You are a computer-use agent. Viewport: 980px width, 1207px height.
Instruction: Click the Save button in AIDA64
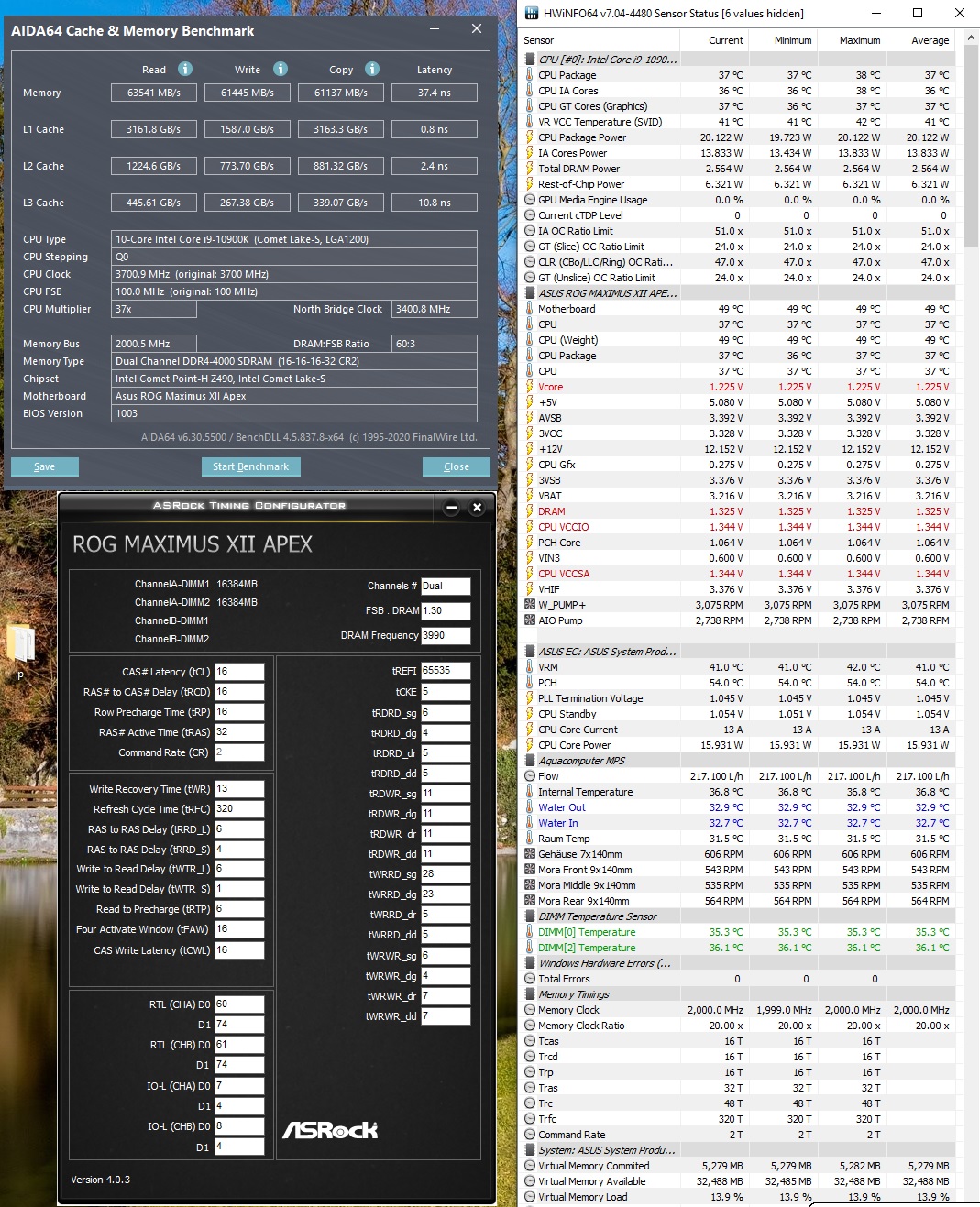(x=44, y=466)
